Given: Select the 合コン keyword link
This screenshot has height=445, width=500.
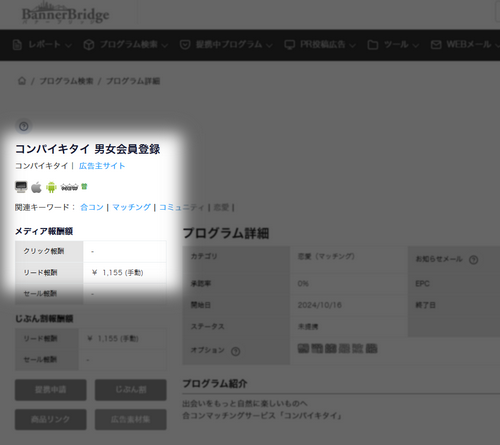Looking at the screenshot, I should (92, 207).
